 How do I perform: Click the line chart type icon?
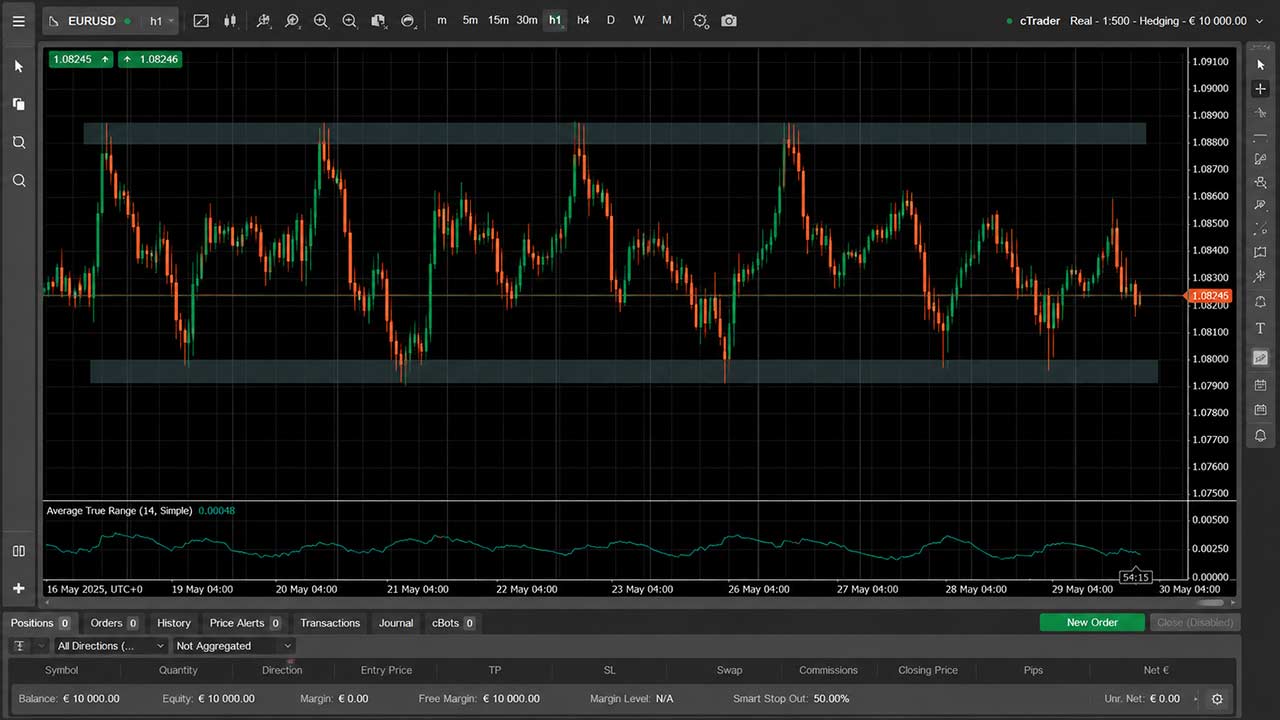201,21
